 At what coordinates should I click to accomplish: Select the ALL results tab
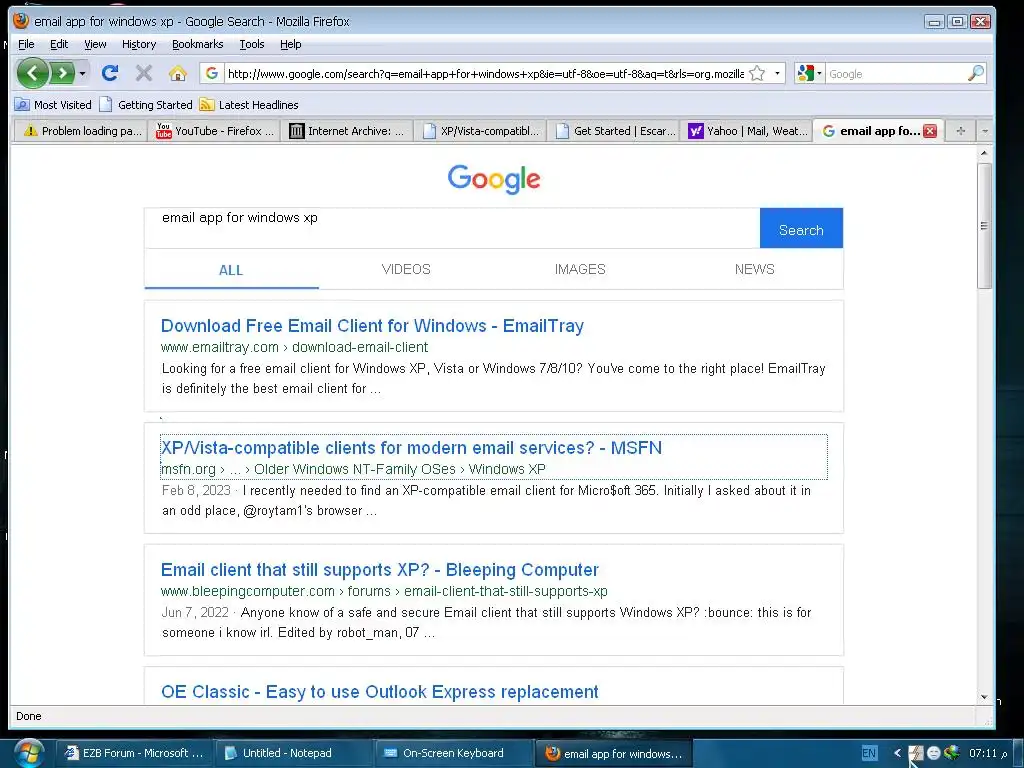(x=231, y=270)
